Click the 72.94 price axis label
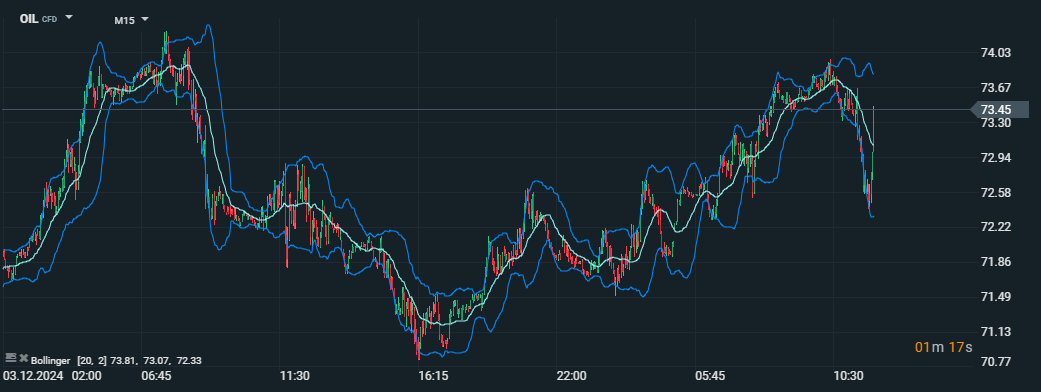 click(x=995, y=157)
